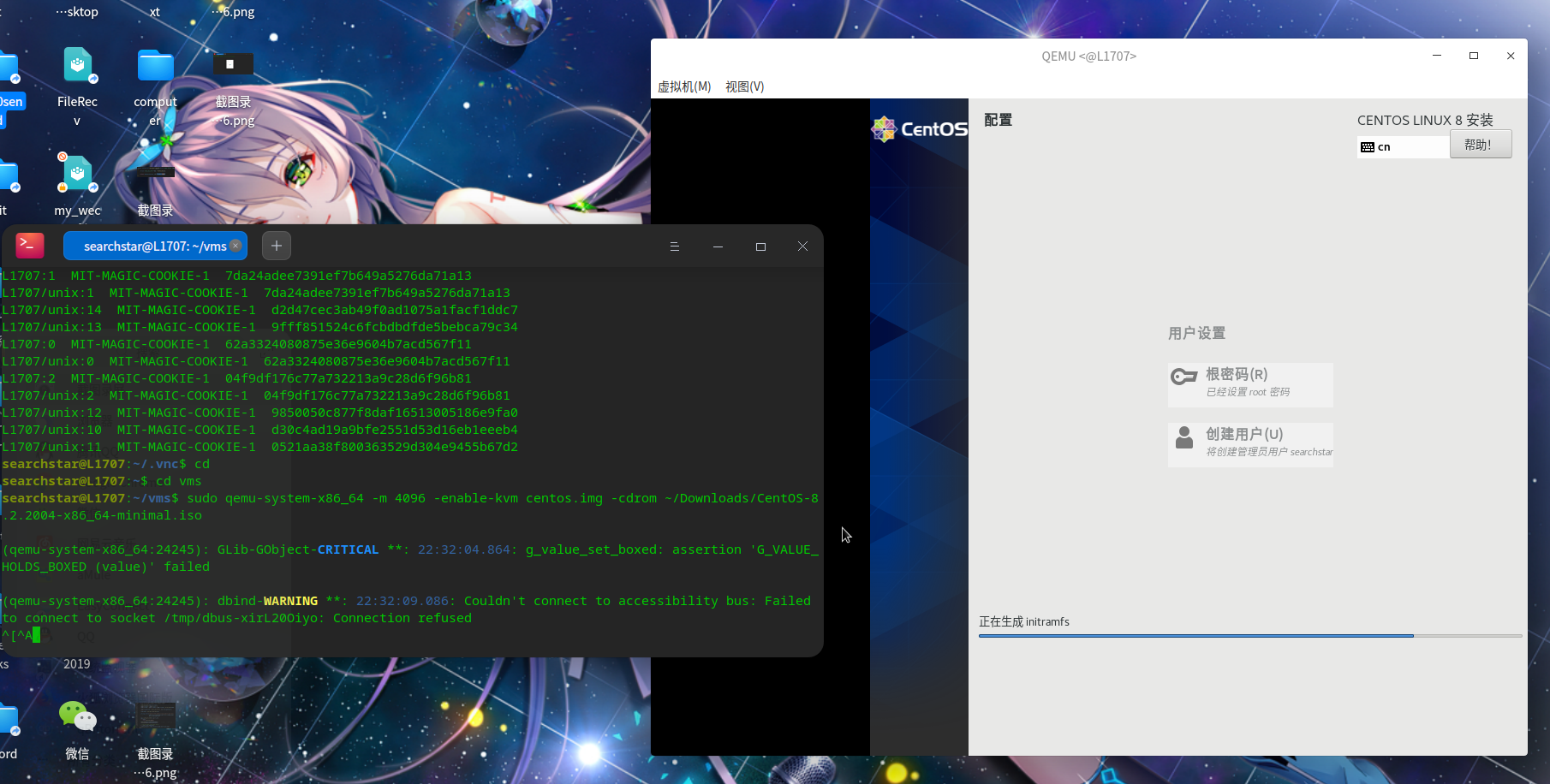The image size is (1550, 784).
Task: Select the searchstar@L1707 terminal tab
Action: click(x=150, y=246)
